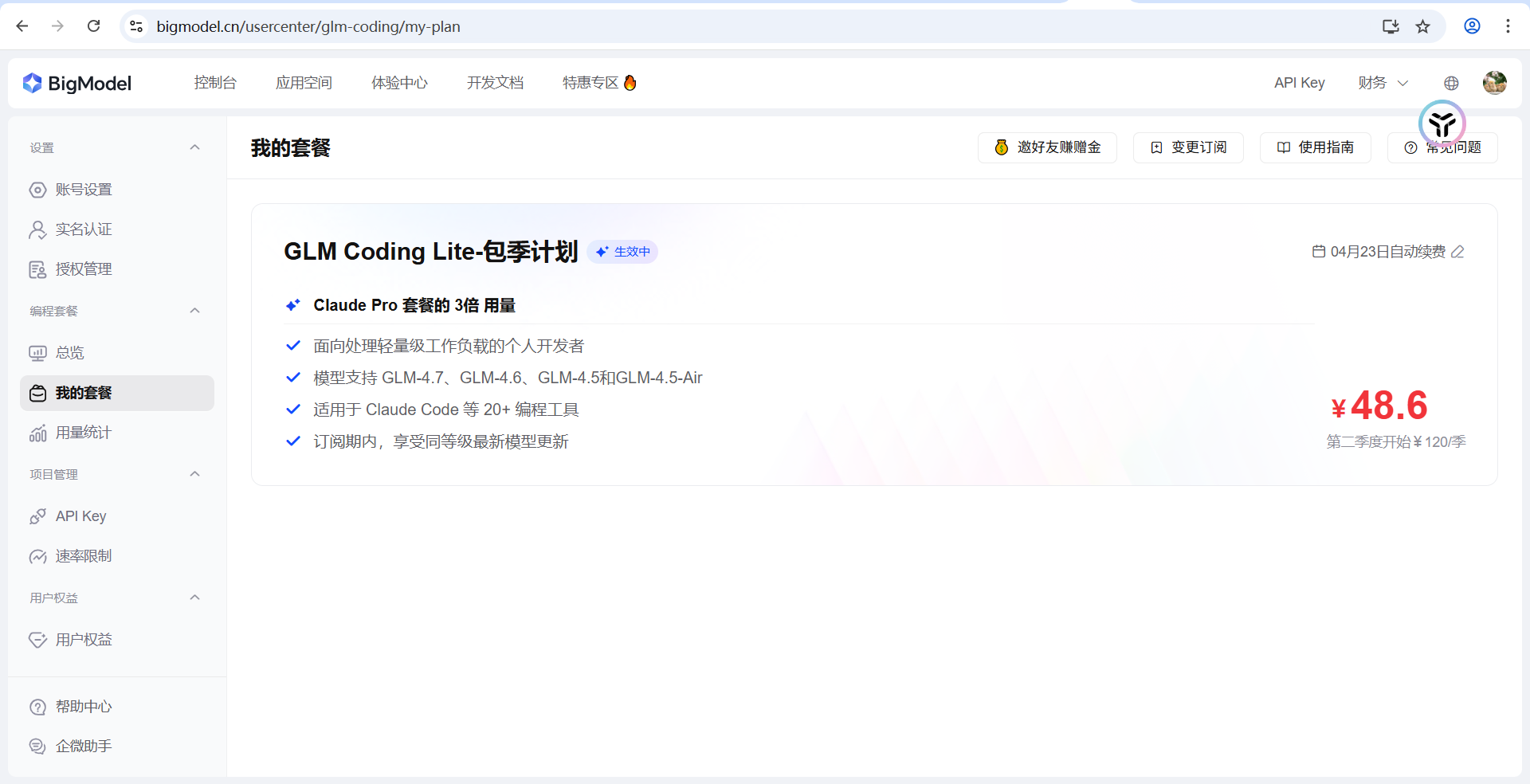
Task: Open the 用户权益 sidebar item
Action: [117, 640]
